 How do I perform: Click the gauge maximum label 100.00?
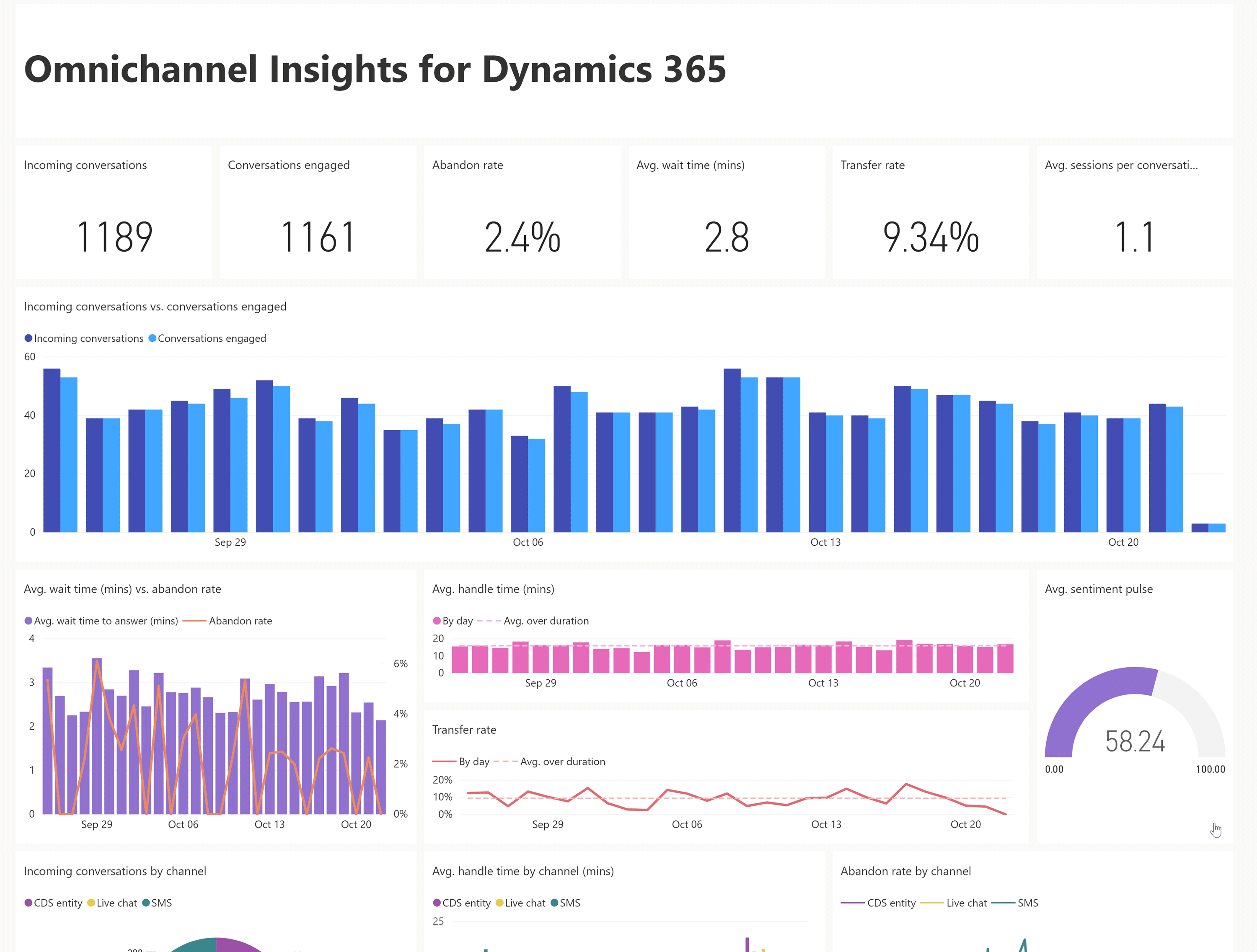click(x=1210, y=769)
